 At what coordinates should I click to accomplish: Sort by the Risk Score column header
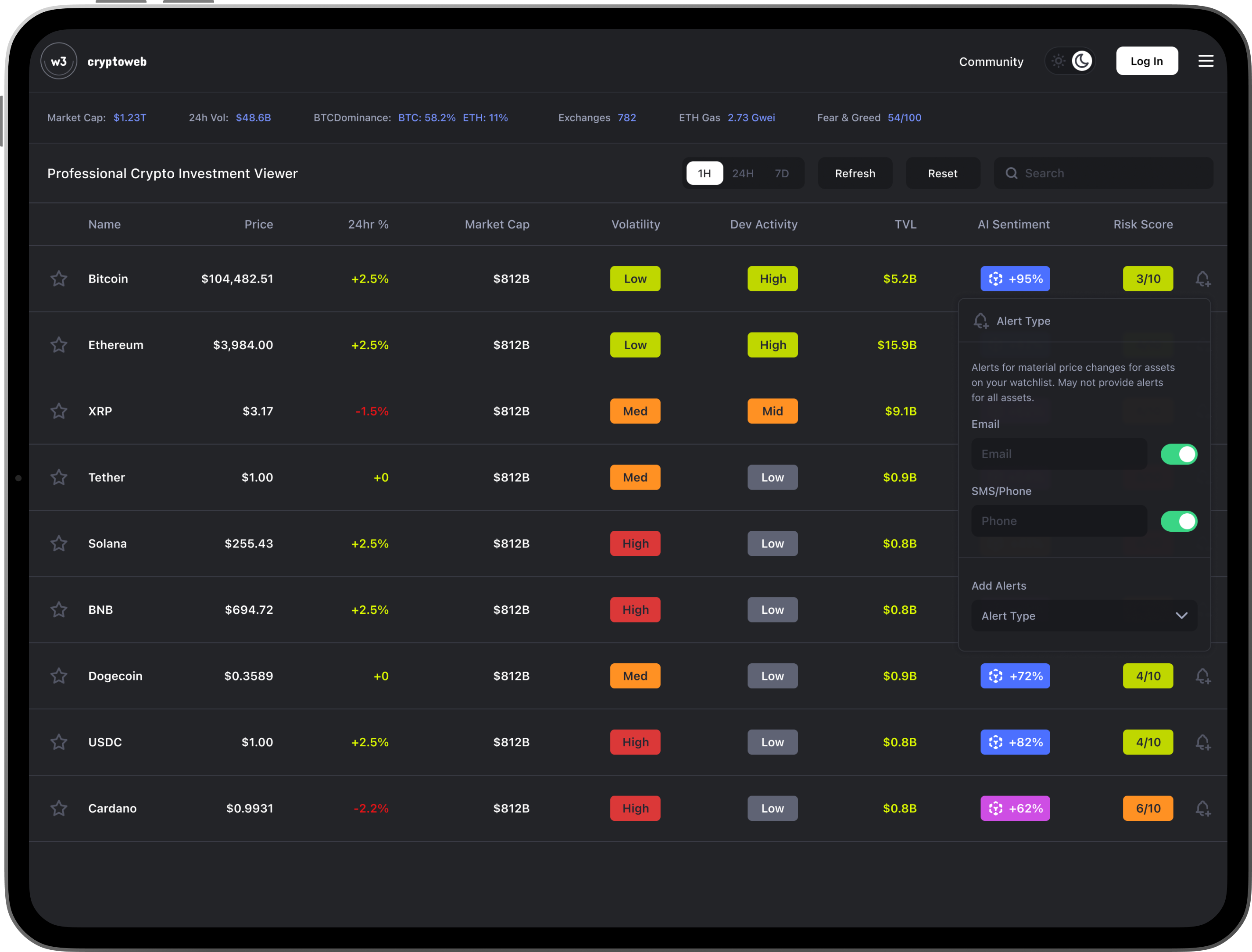1143,225
